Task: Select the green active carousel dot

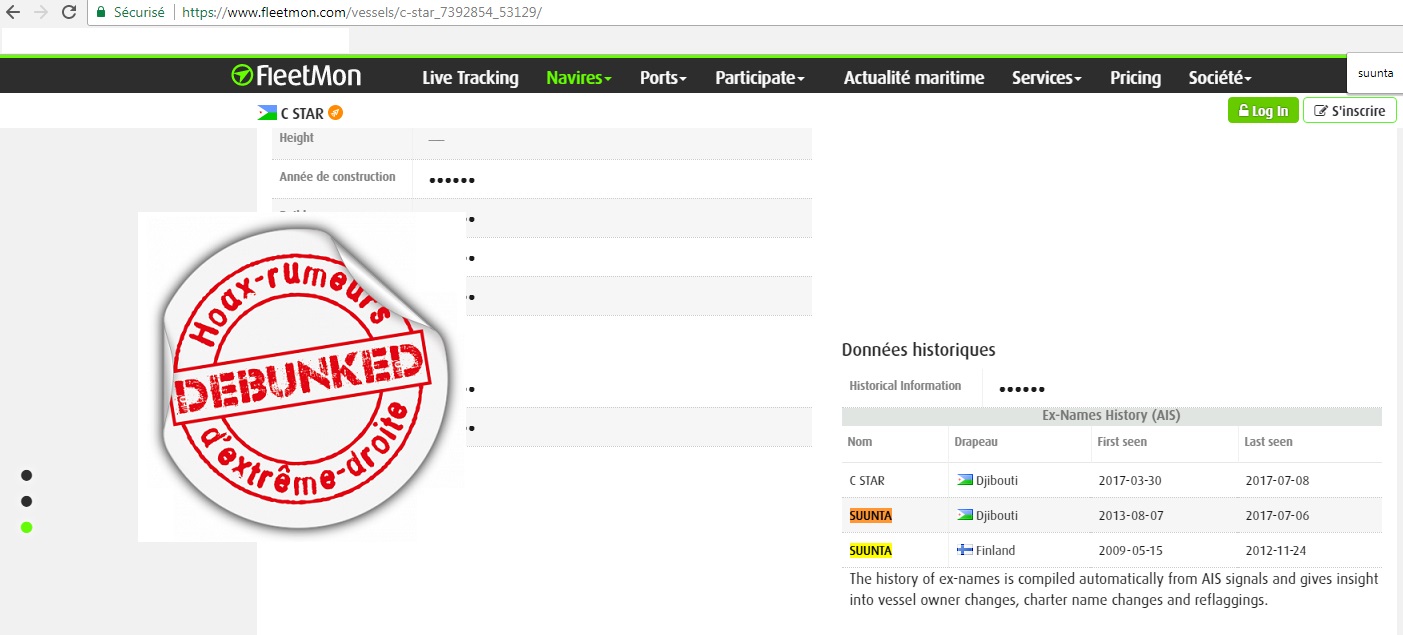Action: (27, 527)
